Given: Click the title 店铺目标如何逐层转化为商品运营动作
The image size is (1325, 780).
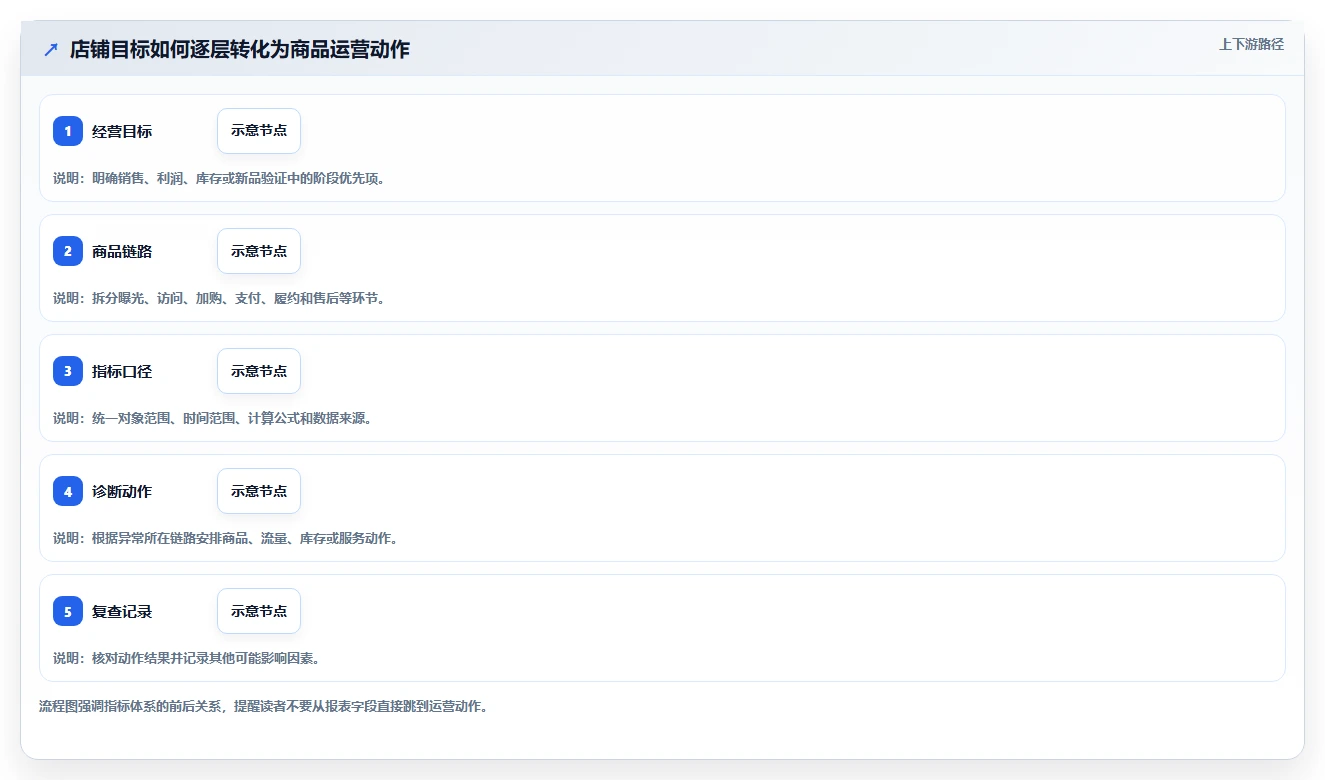Looking at the screenshot, I should click(240, 50).
